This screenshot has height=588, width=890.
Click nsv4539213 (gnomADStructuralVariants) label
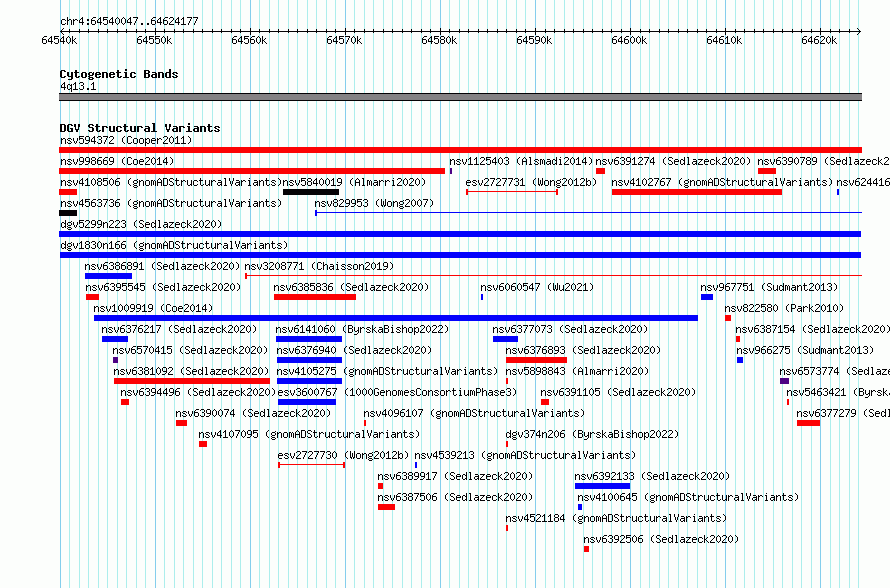pyautogui.click(x=525, y=455)
